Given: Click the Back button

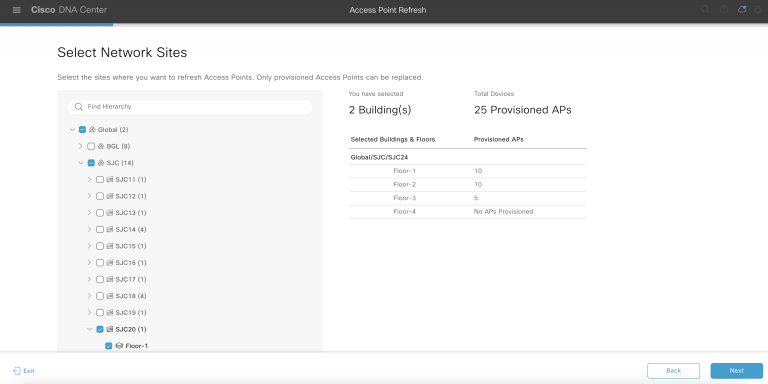Looking at the screenshot, I should [x=673, y=371].
